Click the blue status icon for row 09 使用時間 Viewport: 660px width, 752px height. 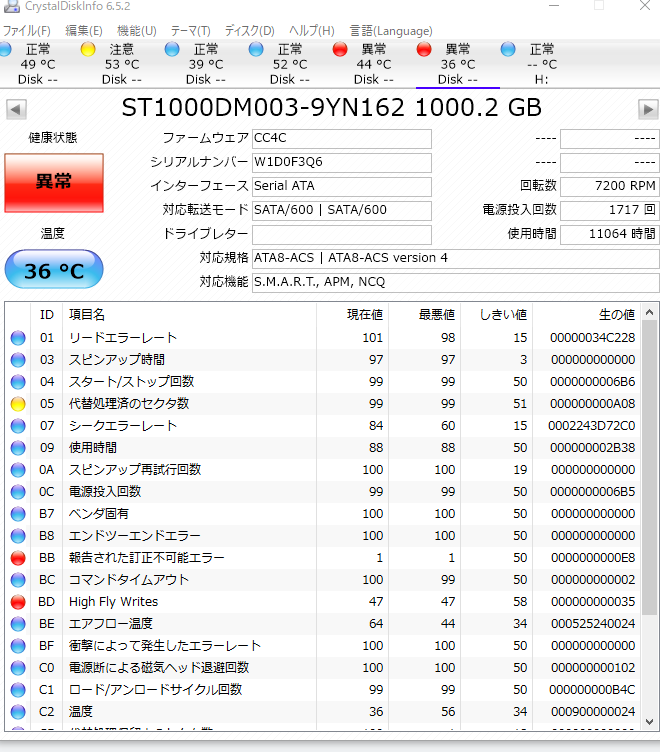[18, 448]
